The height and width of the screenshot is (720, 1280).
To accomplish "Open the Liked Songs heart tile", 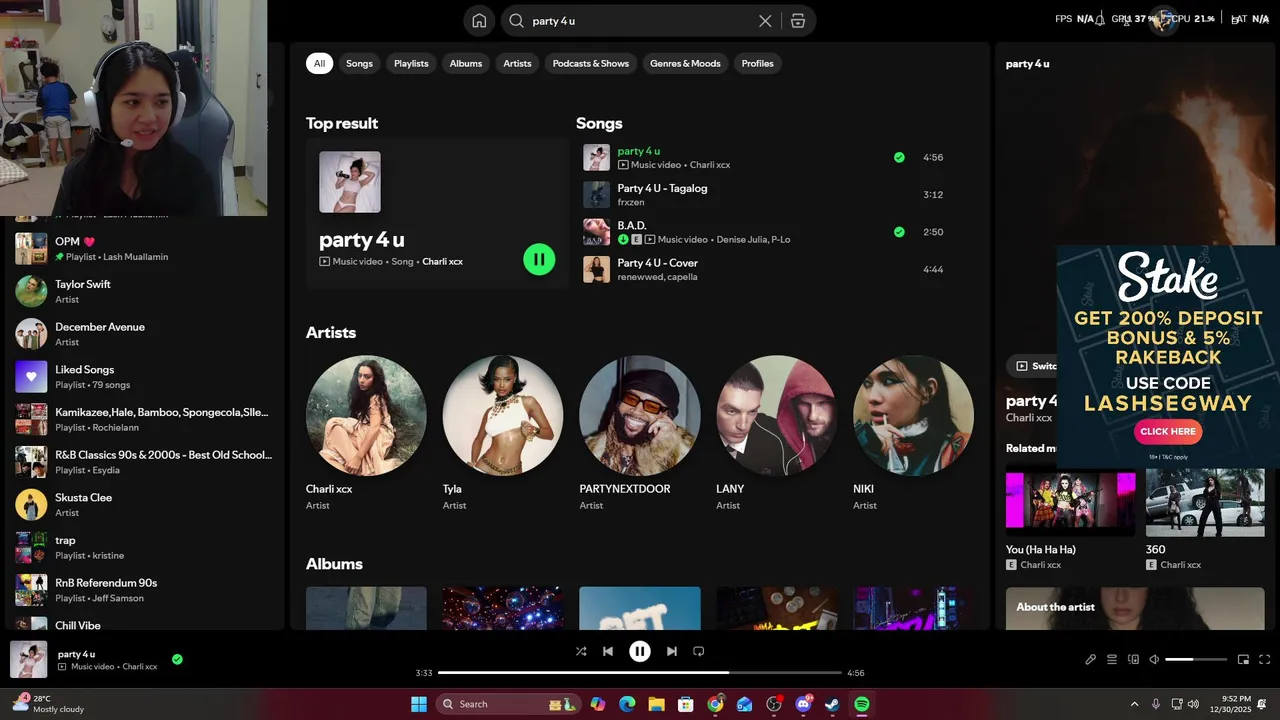I will (x=31, y=377).
